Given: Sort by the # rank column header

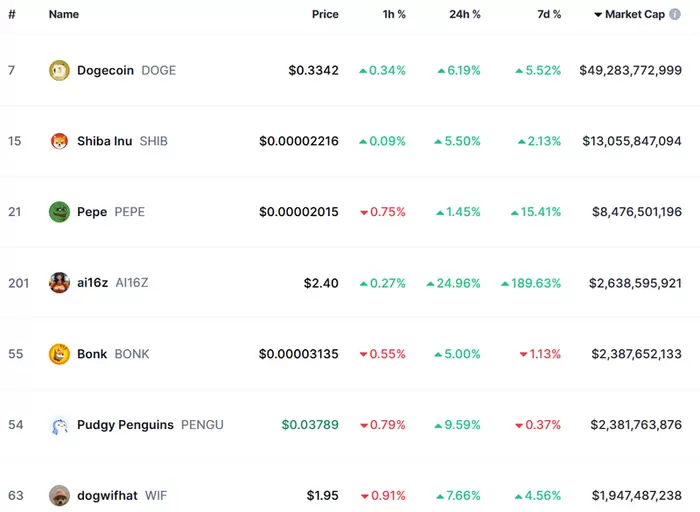Looking at the screenshot, I should click(12, 15).
